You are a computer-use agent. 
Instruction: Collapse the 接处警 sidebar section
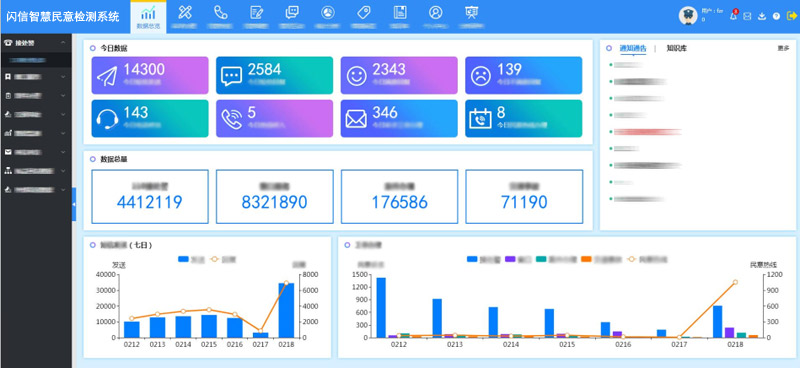(63, 43)
